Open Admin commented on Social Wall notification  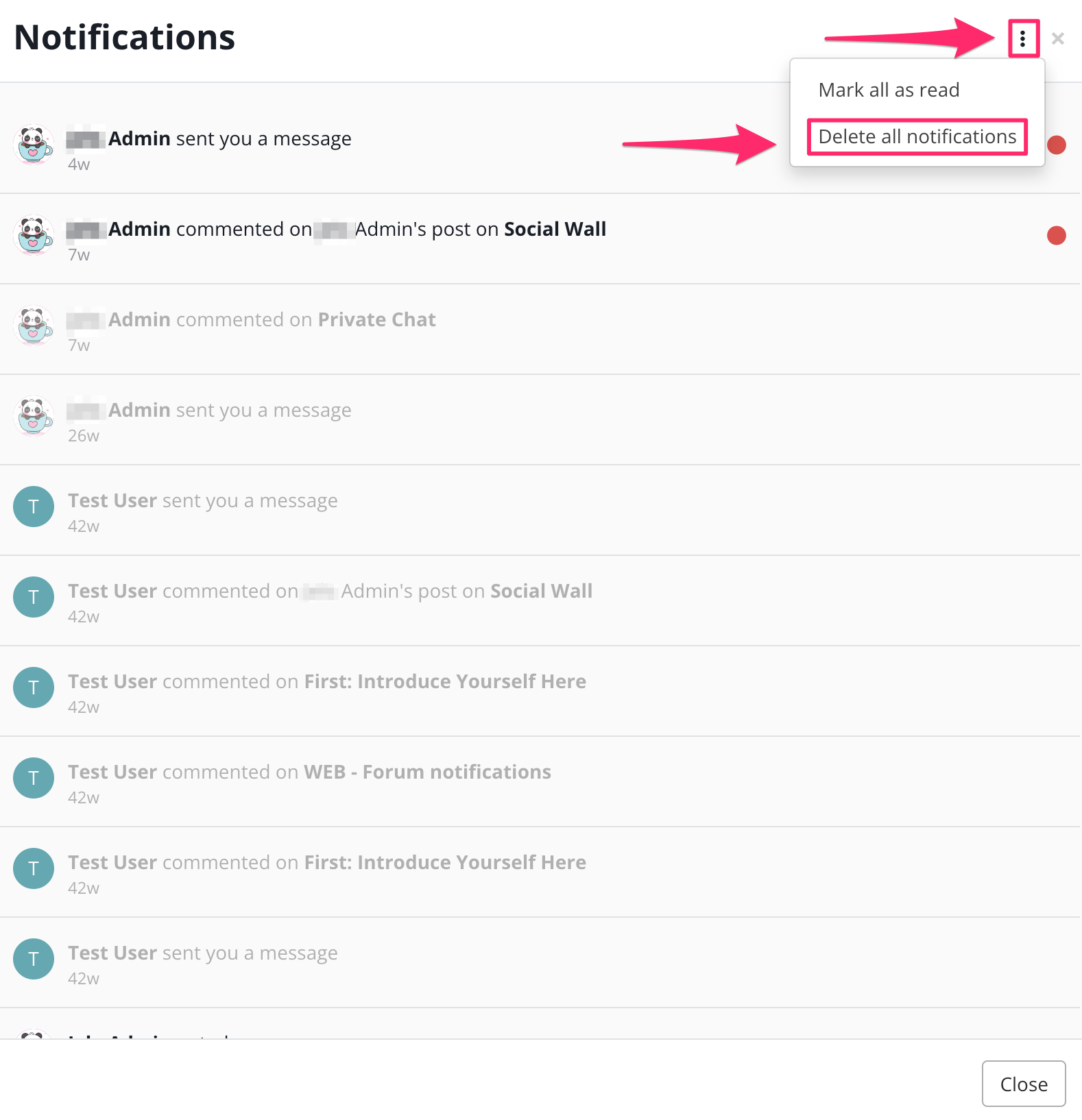(540, 239)
